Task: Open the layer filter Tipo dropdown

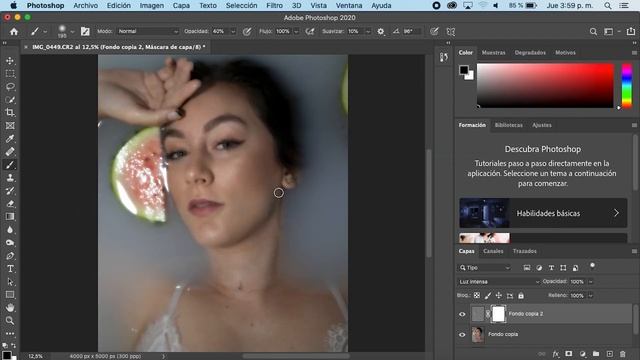Action: (484, 268)
